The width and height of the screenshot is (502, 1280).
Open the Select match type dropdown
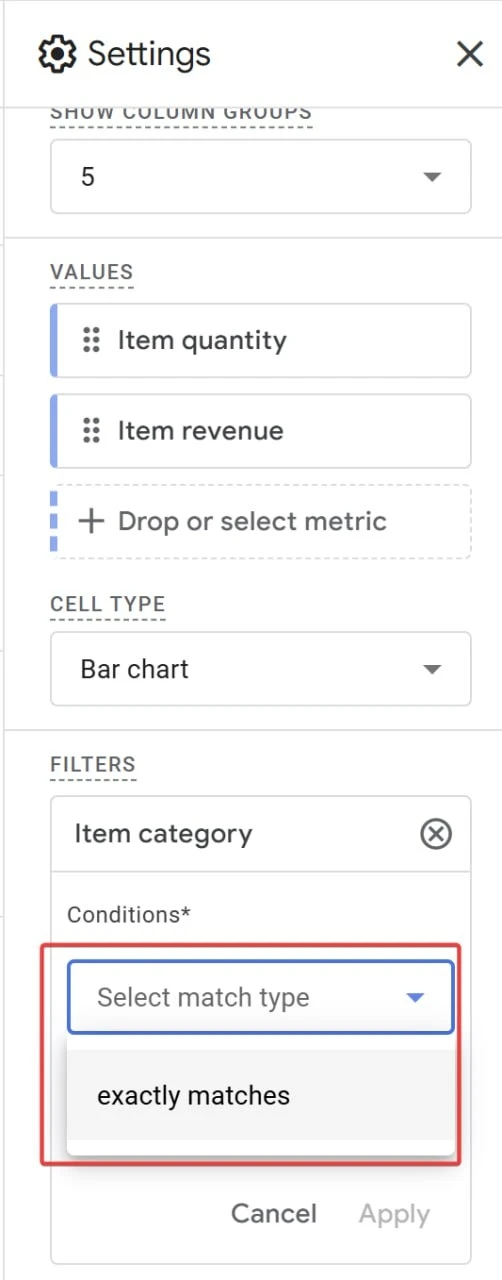pyautogui.click(x=261, y=997)
